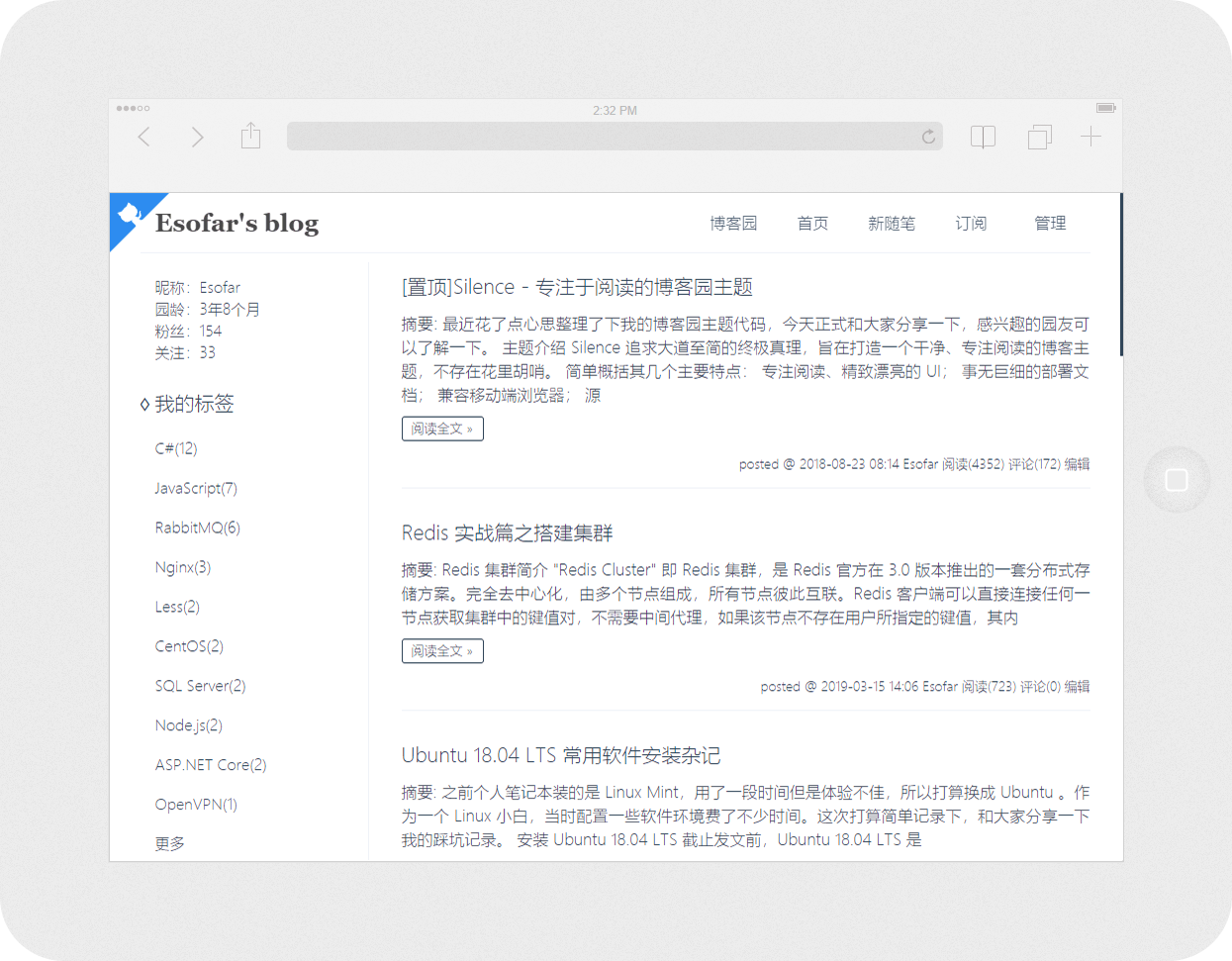Select the JavaScript(7) tag
Viewport: 1232px width, 961px height.
[196, 488]
